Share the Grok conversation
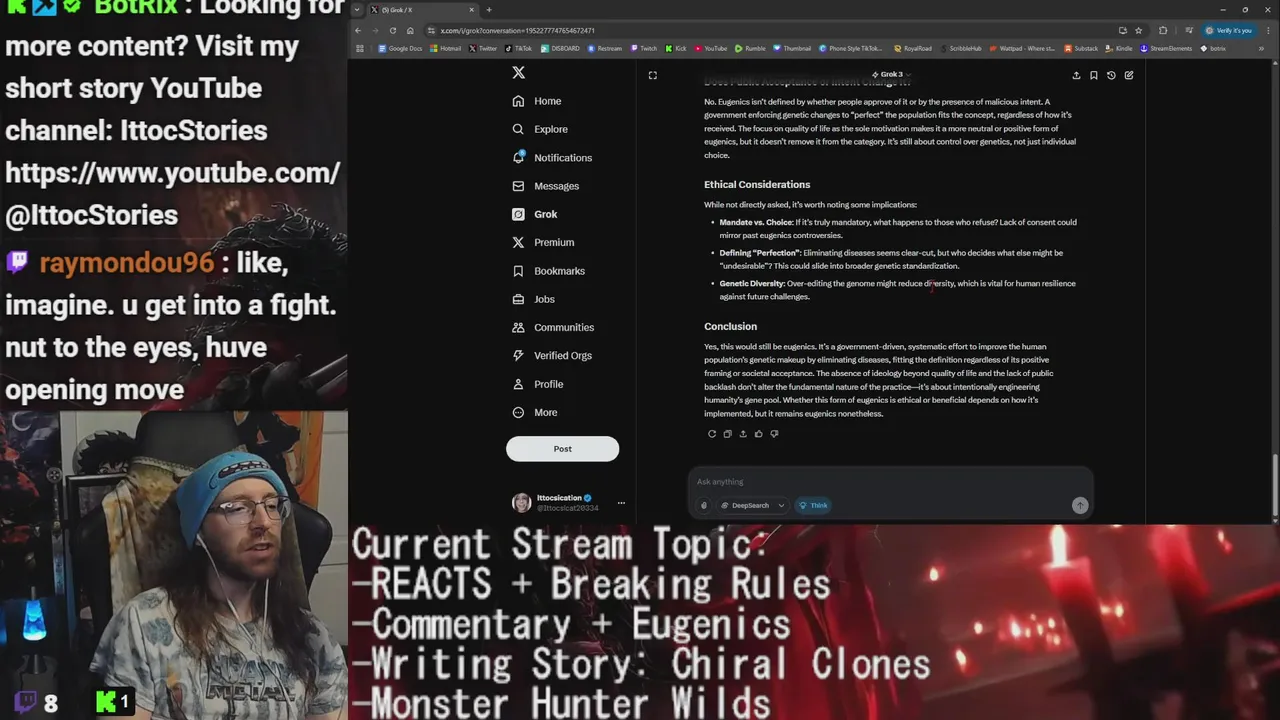The image size is (1280, 720). coord(1076,75)
